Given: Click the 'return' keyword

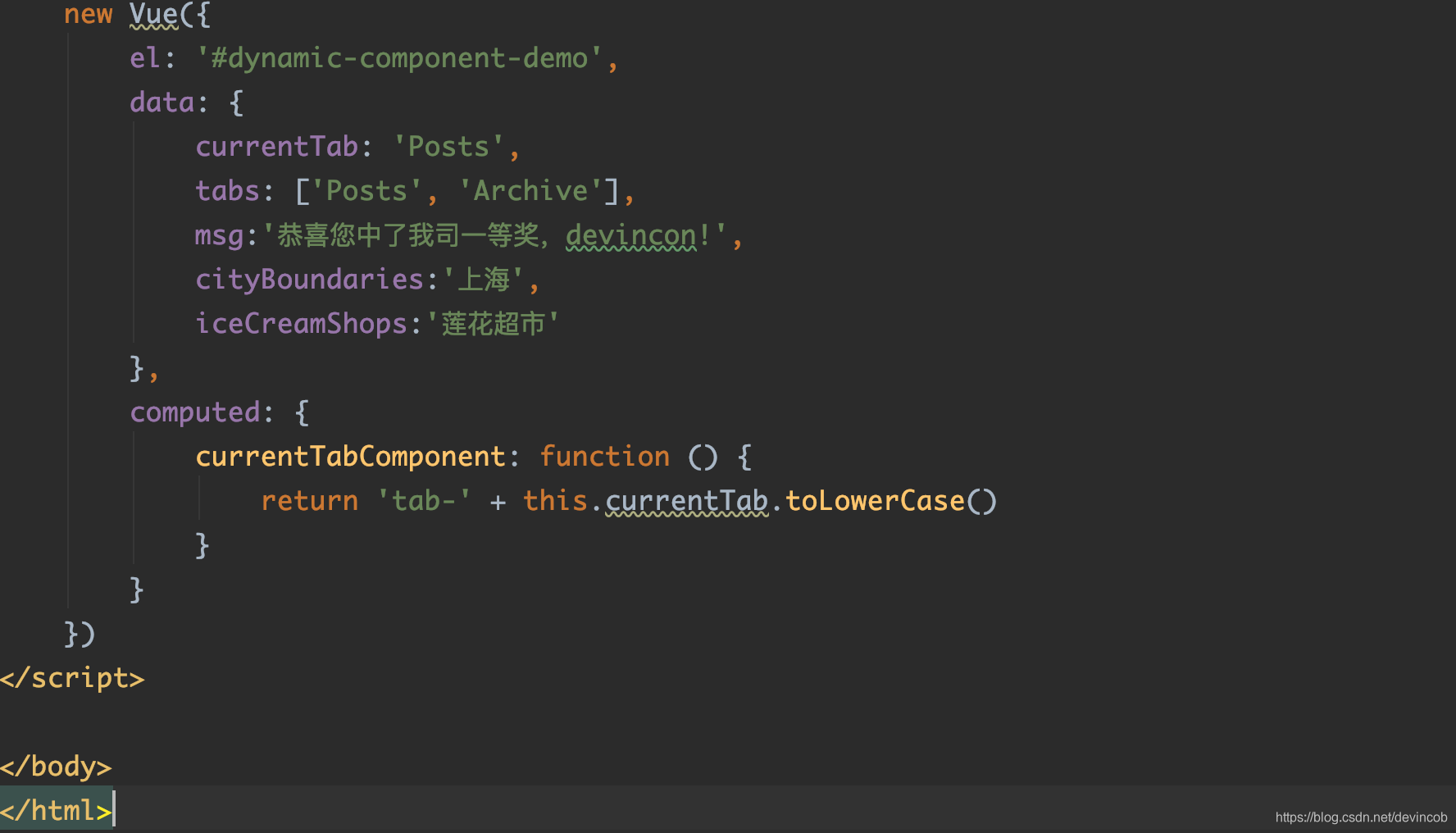Looking at the screenshot, I should point(309,501).
